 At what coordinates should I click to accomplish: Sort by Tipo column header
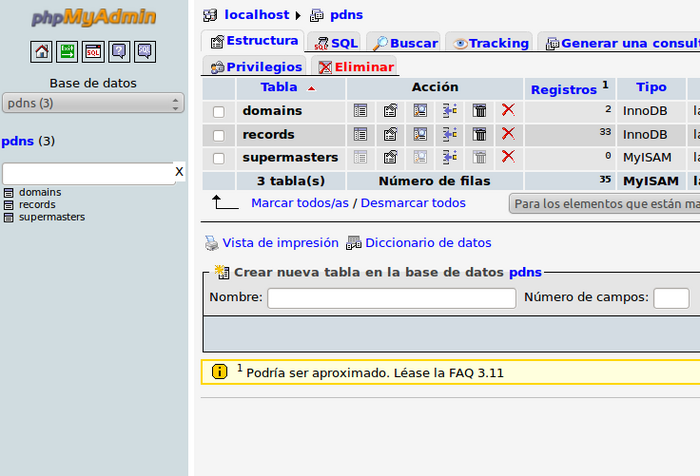point(651,87)
